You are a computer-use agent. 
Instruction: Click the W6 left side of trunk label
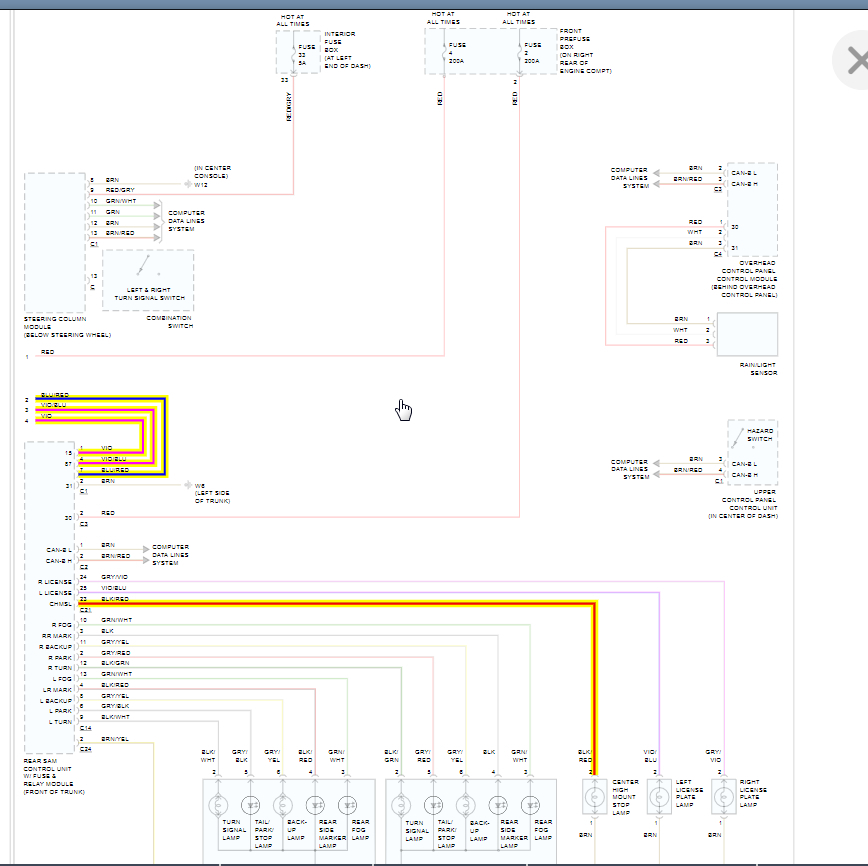tap(212, 492)
